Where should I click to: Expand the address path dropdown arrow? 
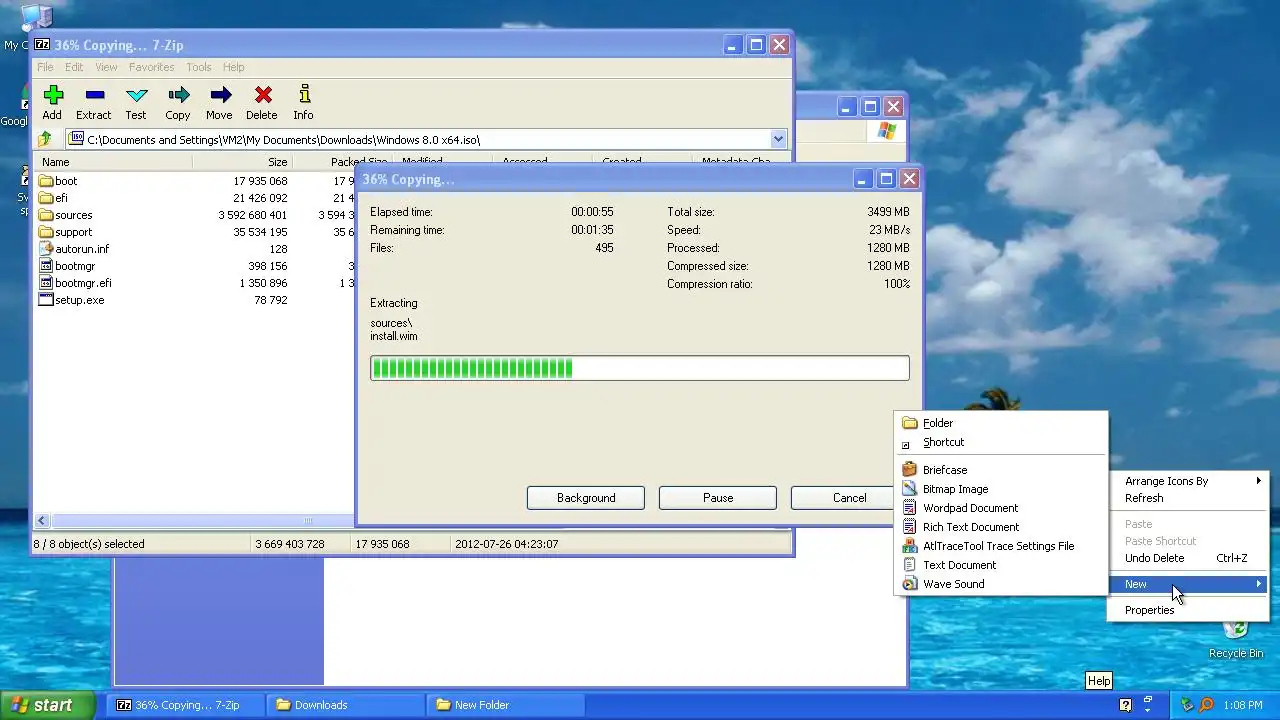[778, 140]
